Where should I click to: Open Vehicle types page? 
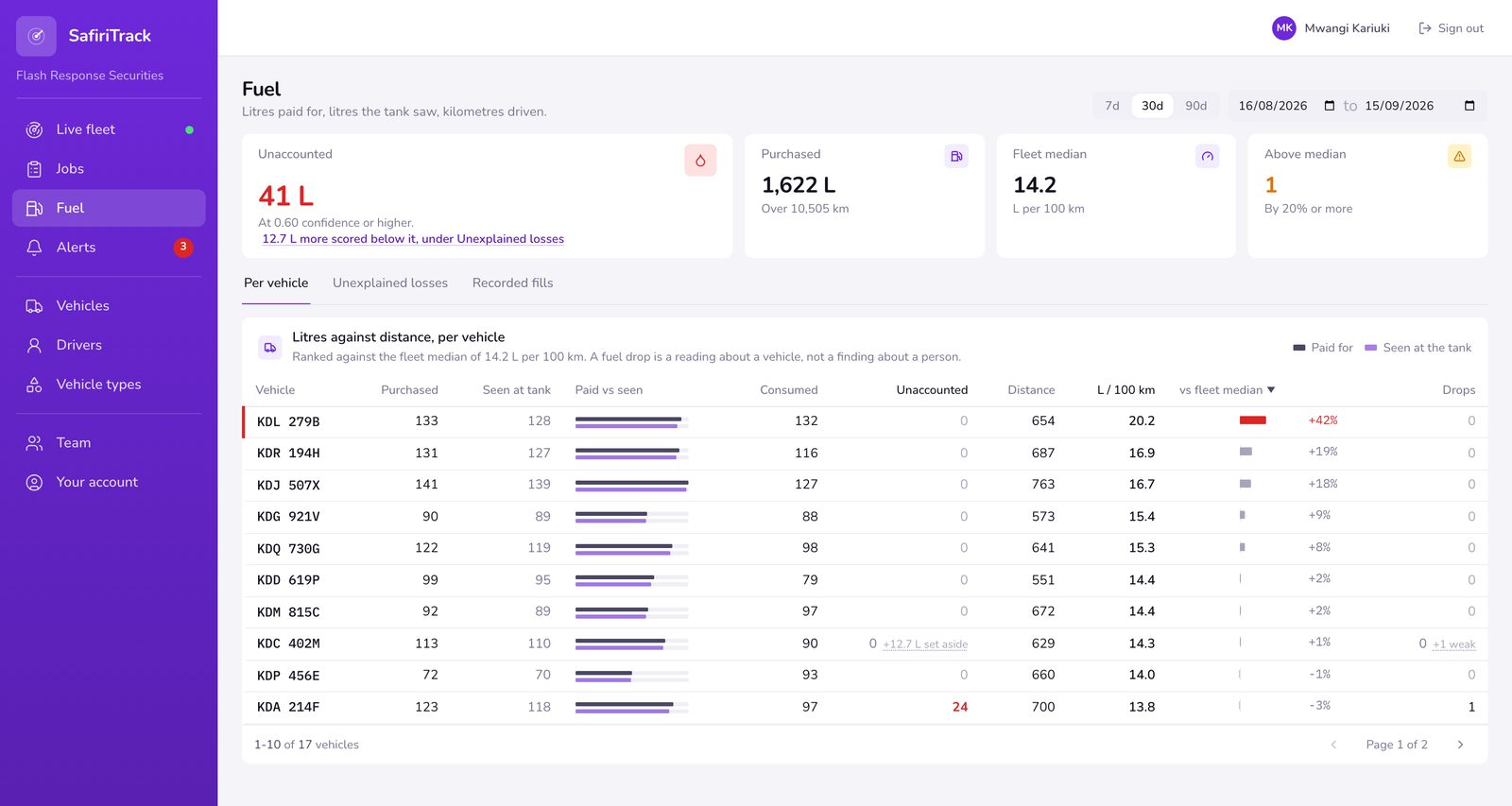[x=109, y=385]
